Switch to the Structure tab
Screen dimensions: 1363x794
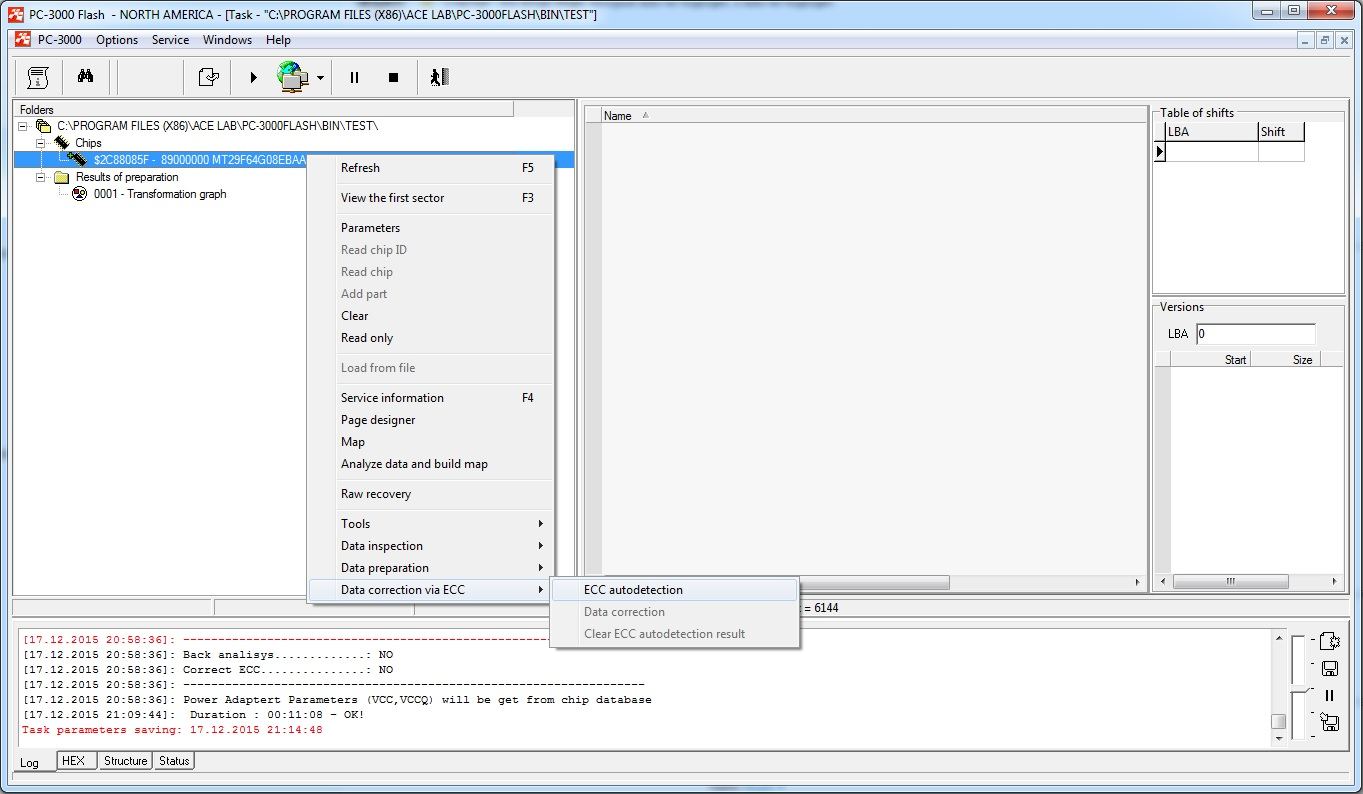(x=126, y=761)
